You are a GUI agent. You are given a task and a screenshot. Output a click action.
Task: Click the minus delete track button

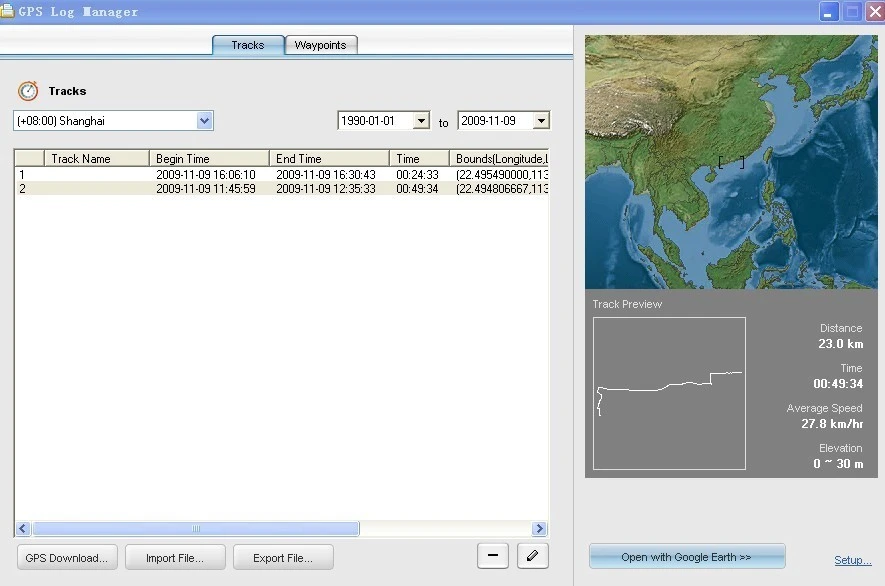click(493, 556)
